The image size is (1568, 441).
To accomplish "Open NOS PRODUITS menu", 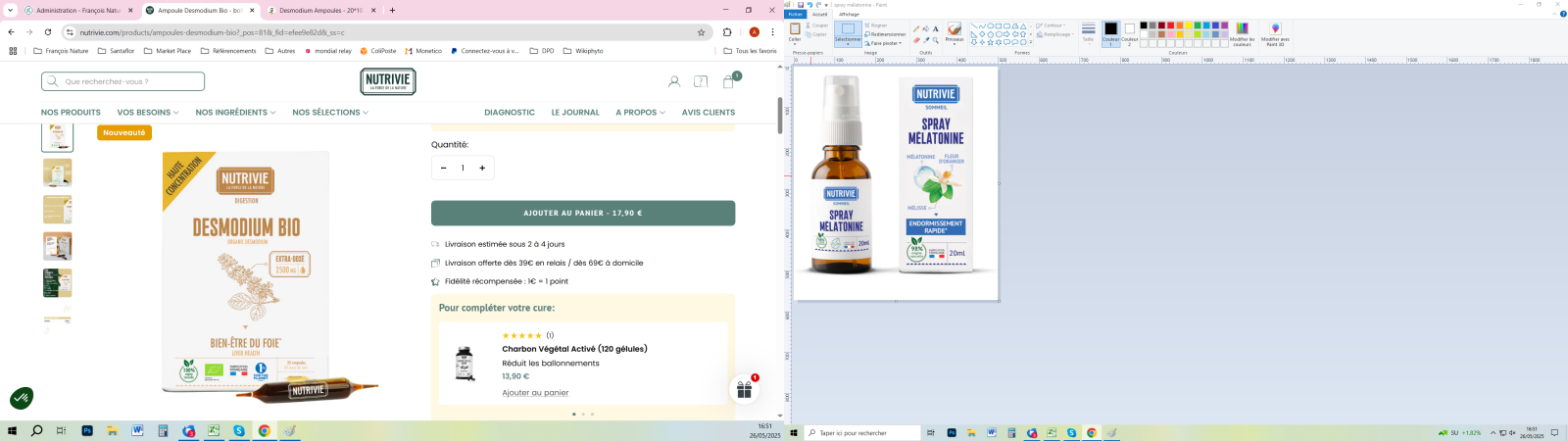I will pos(71,112).
